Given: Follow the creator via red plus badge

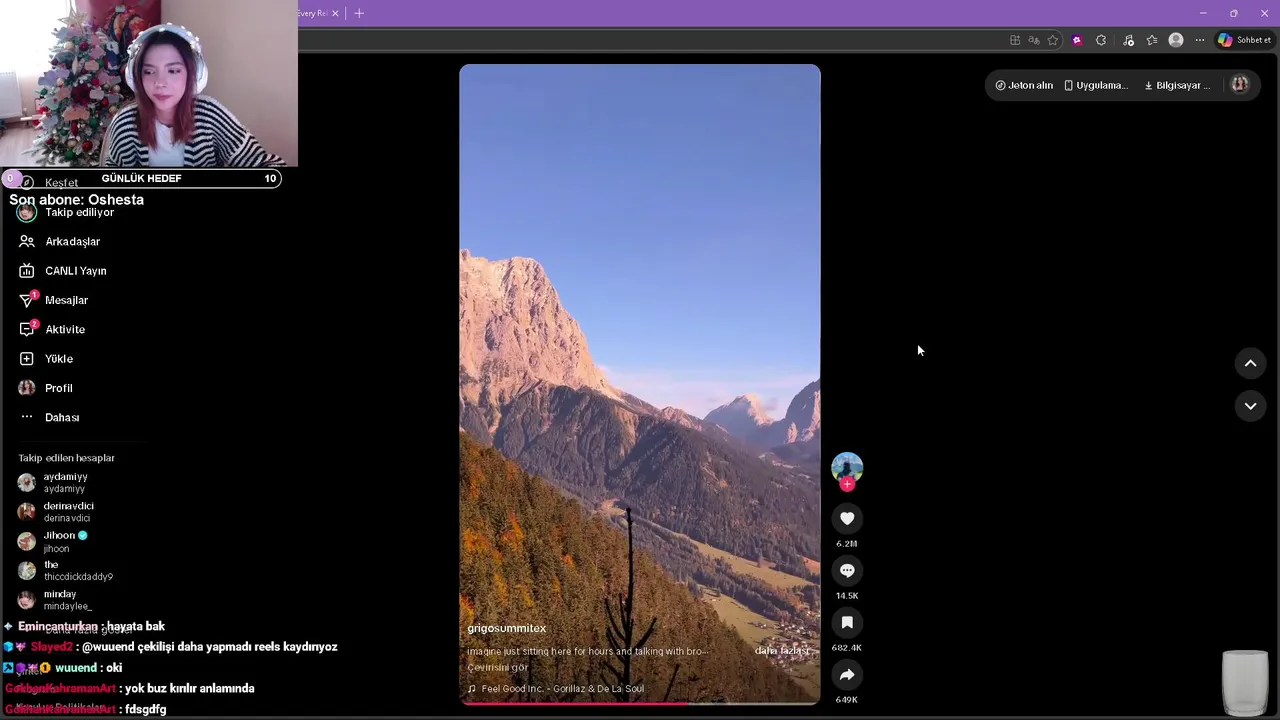Looking at the screenshot, I should pyautogui.click(x=847, y=485).
